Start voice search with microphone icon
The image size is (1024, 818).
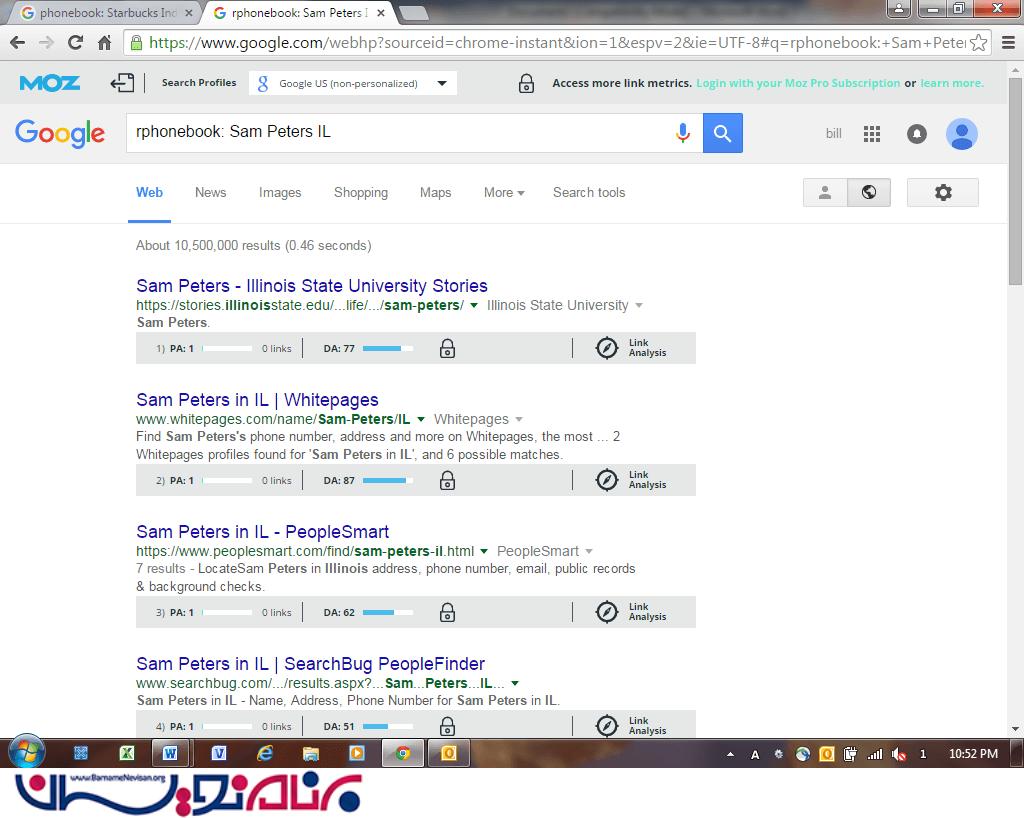coord(683,133)
